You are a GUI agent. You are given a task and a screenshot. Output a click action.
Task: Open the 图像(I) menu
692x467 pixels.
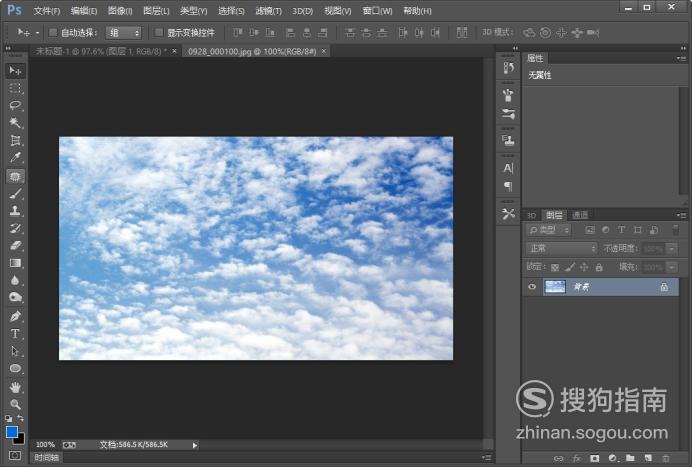point(120,11)
